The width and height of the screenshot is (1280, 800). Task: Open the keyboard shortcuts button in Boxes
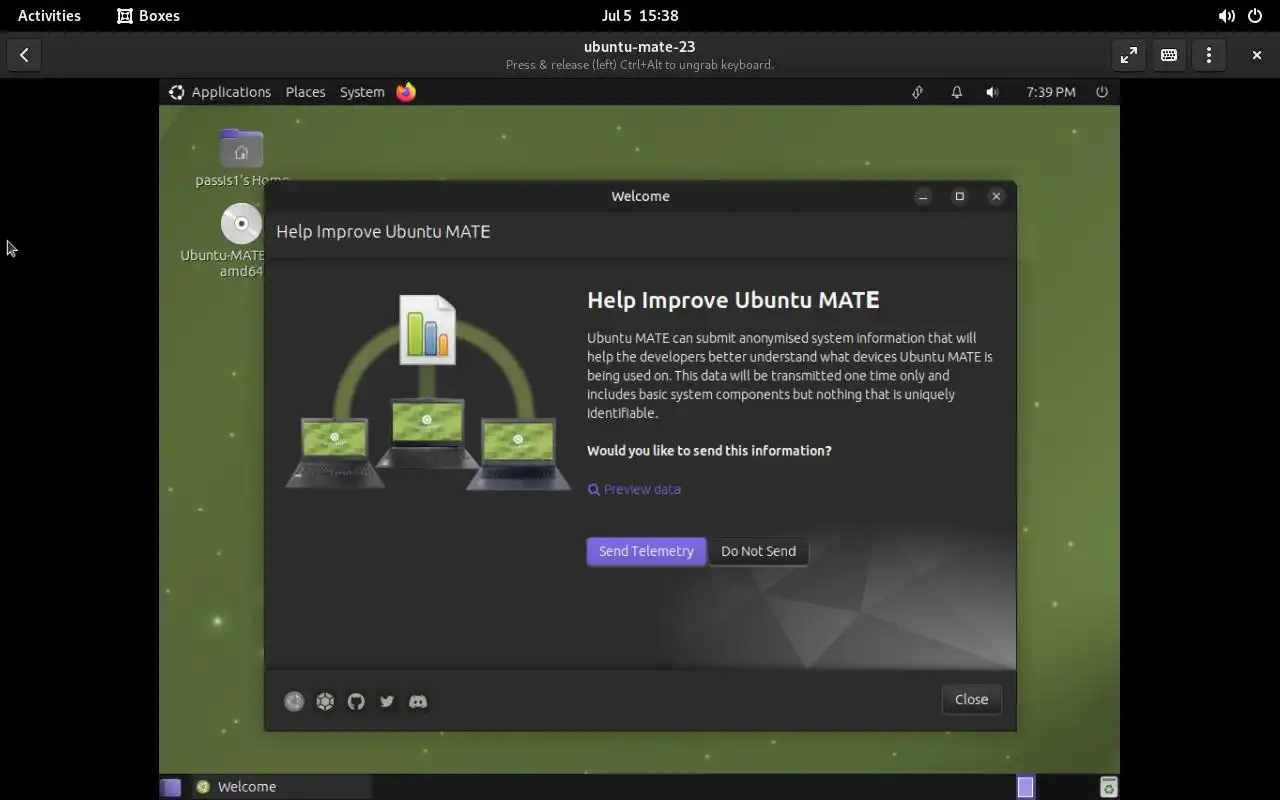click(x=1169, y=55)
